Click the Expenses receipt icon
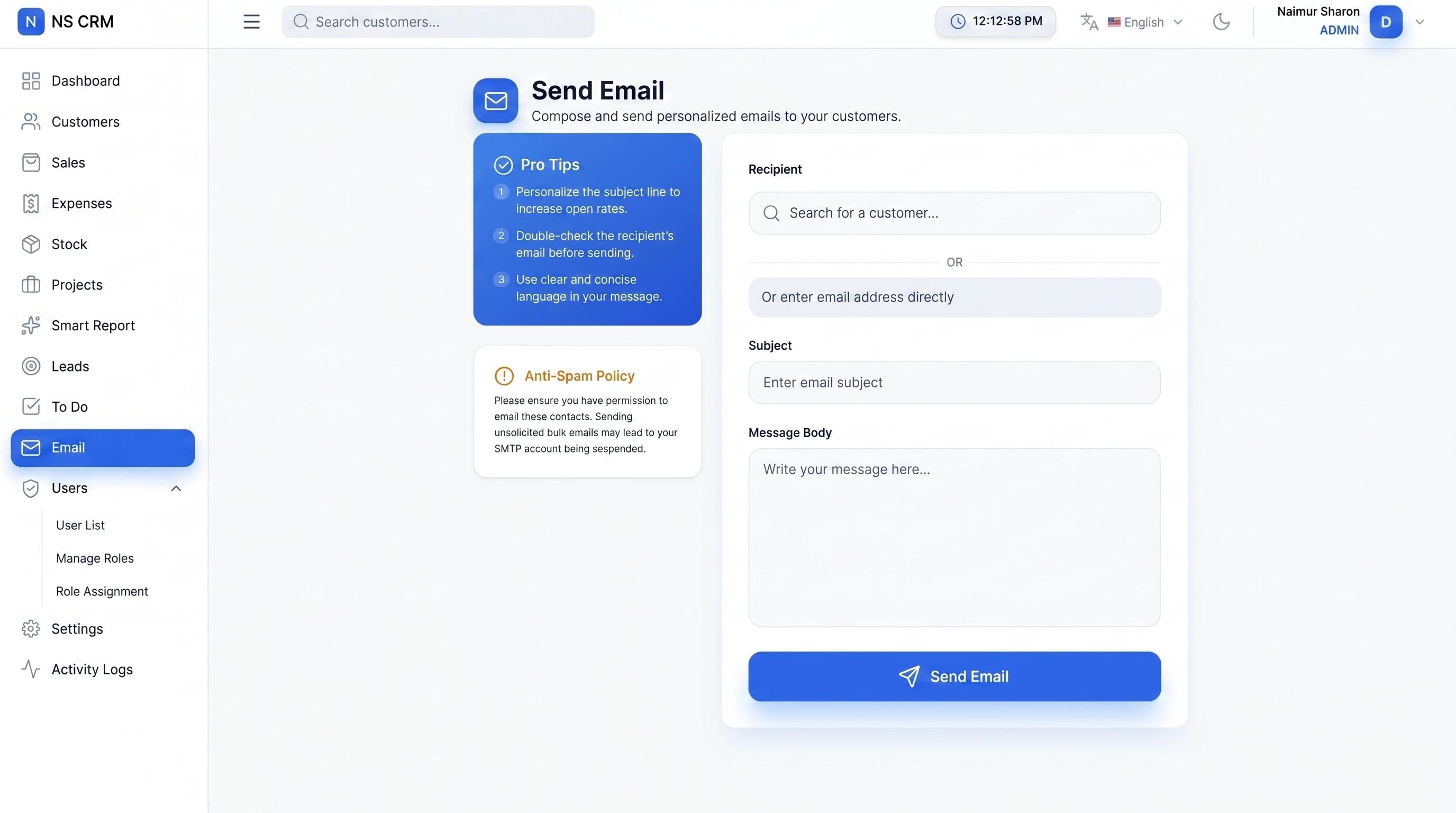Screen dimensions: 1456x813 click(31, 203)
